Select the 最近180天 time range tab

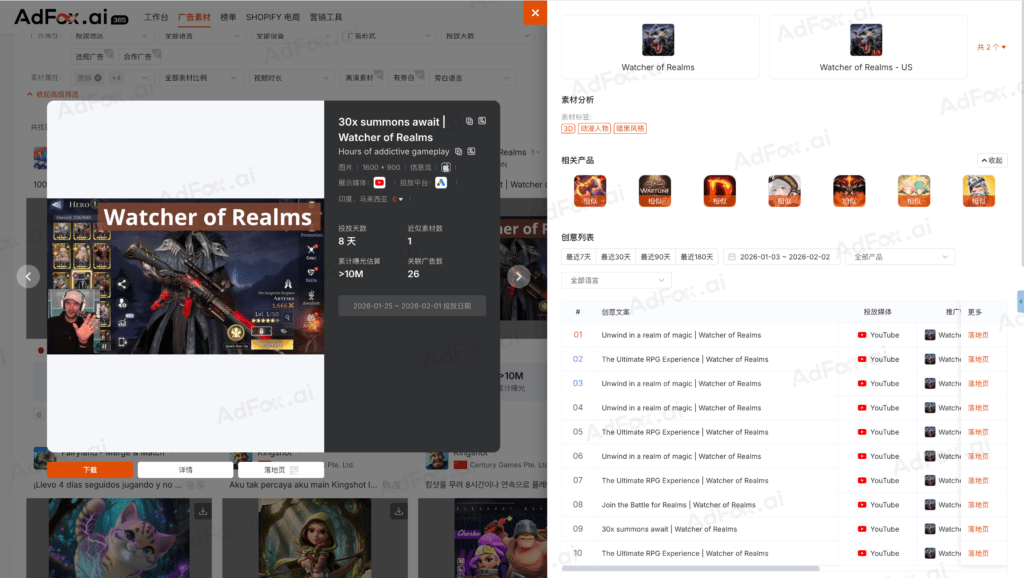click(x=697, y=257)
